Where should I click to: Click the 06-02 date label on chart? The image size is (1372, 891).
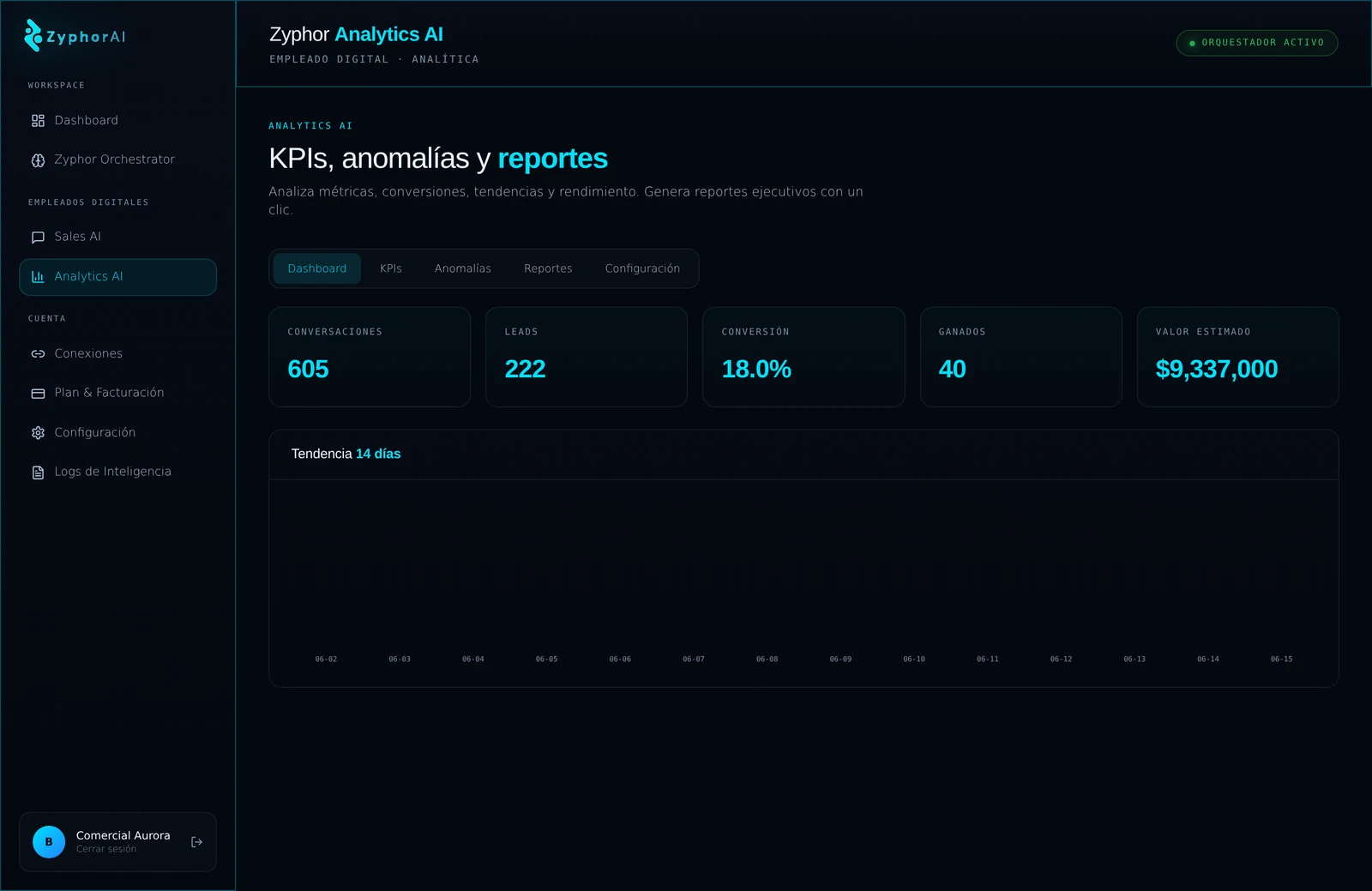tap(326, 659)
